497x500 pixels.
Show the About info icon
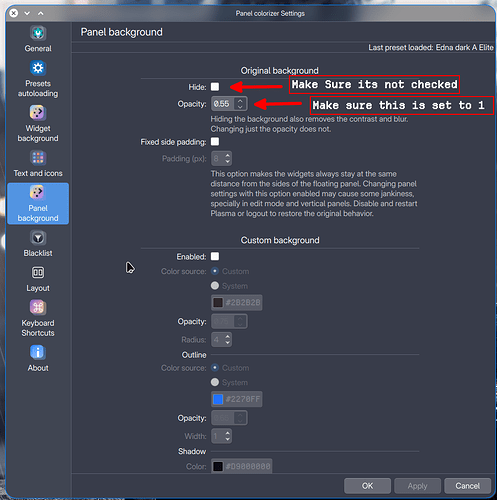(38, 352)
